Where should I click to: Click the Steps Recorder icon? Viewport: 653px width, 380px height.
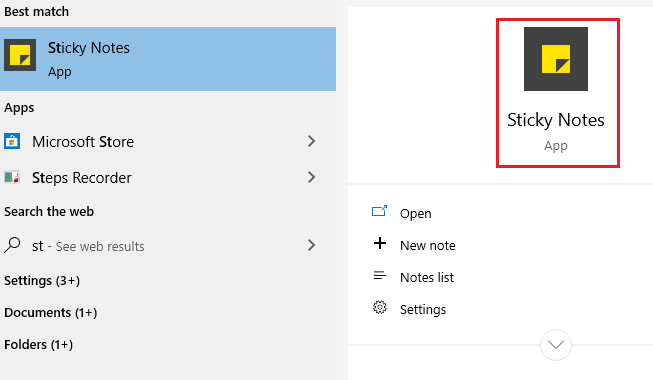[x=12, y=178]
